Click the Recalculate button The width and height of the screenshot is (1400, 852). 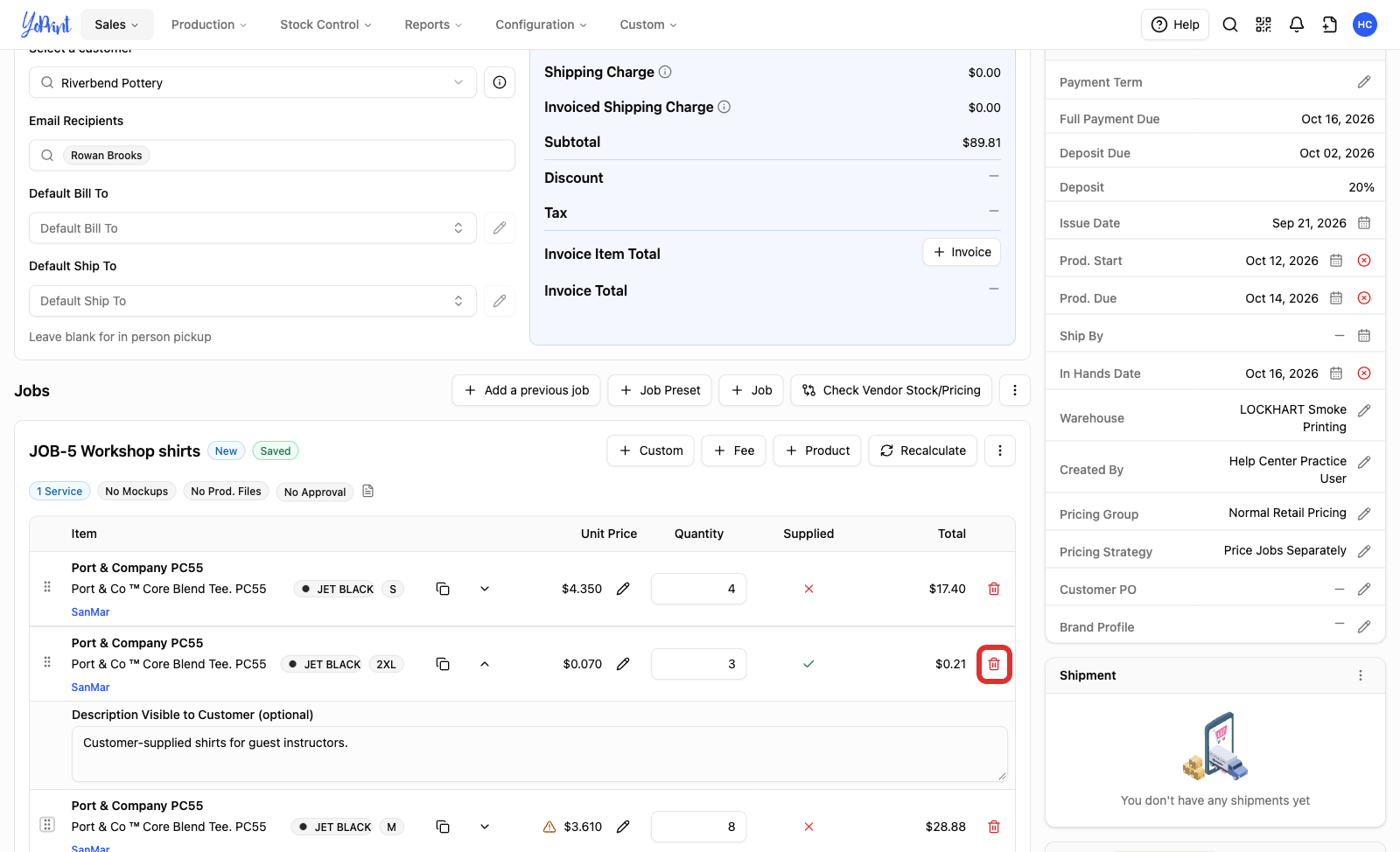(923, 450)
